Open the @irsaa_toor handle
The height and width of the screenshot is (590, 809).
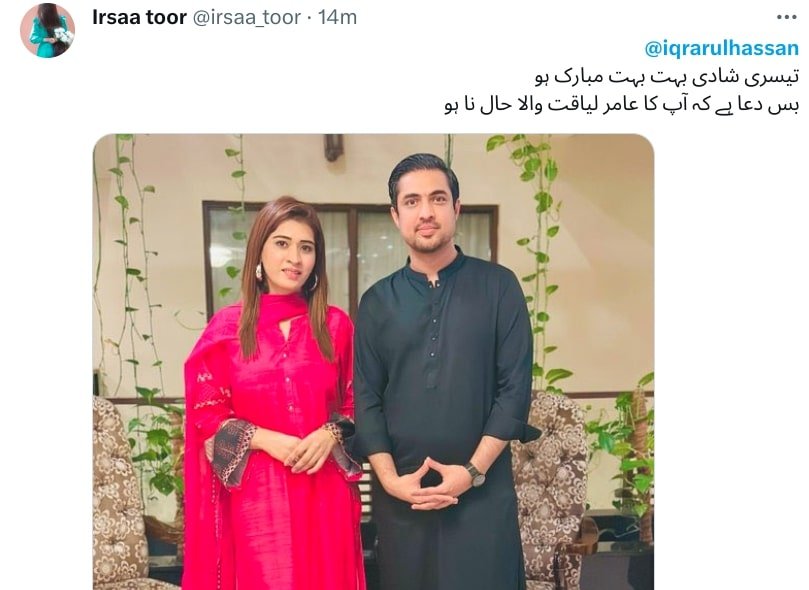(247, 18)
